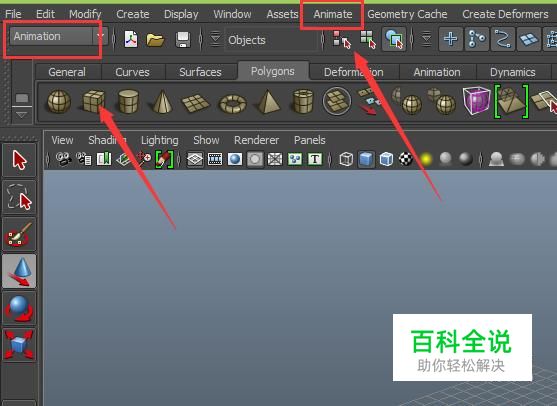Image resolution: width=557 pixels, height=406 pixels.
Task: Open the viewport Panels menu
Action: point(309,140)
